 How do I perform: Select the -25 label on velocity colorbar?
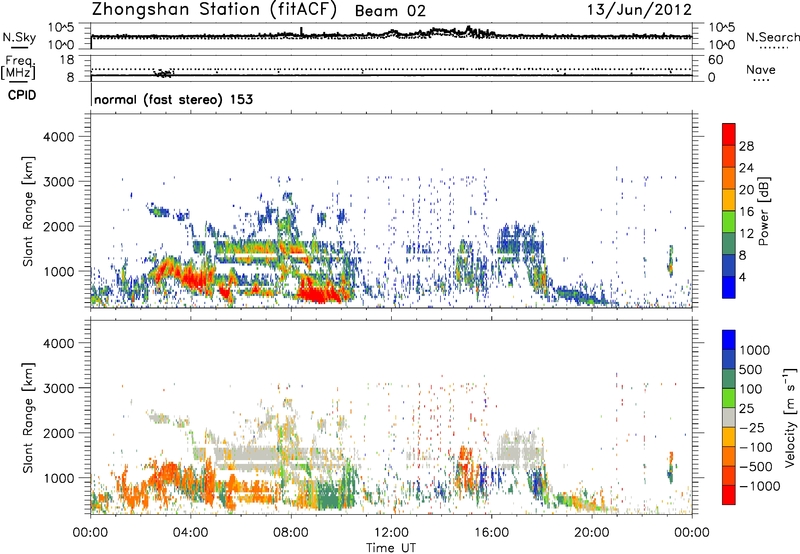pyautogui.click(x=752, y=427)
